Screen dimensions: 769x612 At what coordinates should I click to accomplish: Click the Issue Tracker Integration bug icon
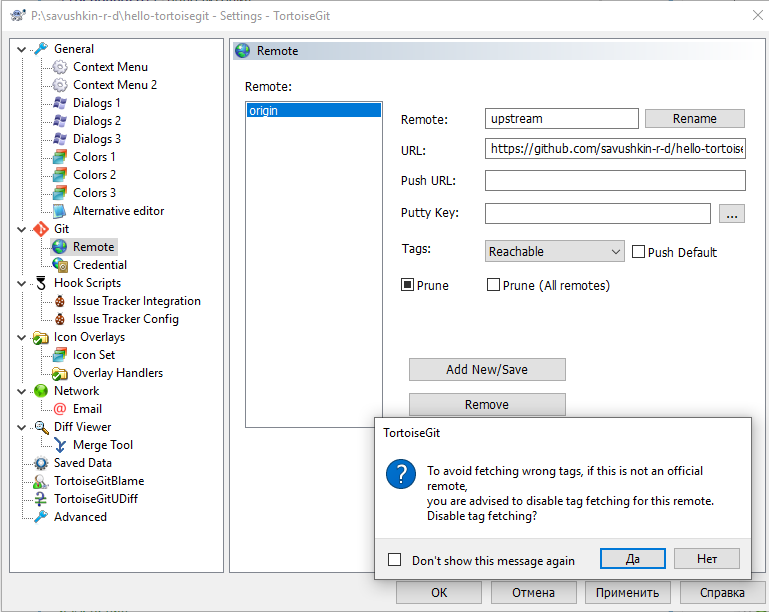[x=60, y=301]
